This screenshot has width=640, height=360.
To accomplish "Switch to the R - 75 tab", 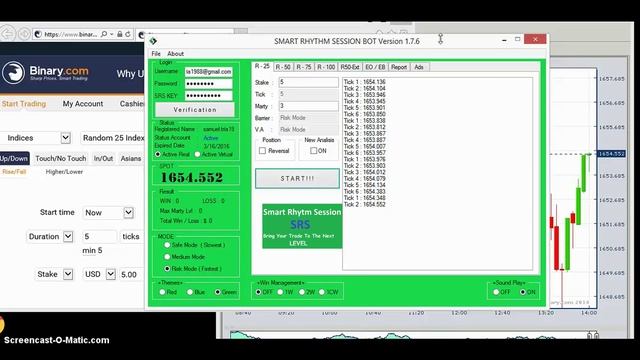I will coord(304,67).
